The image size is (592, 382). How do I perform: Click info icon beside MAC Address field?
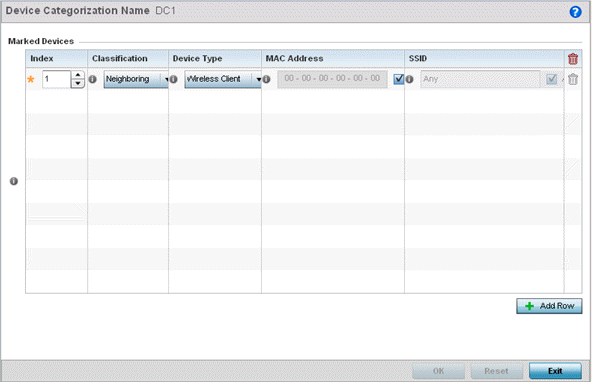pyautogui.click(x=266, y=79)
